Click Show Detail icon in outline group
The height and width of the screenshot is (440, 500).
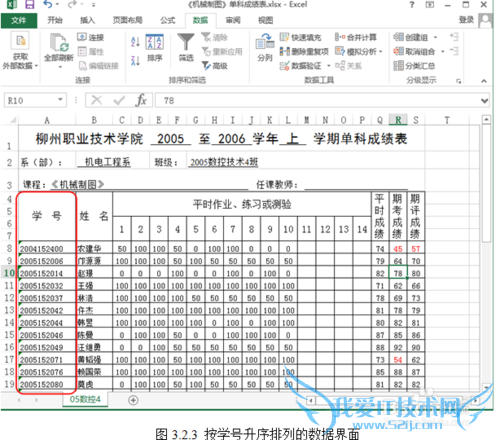[x=454, y=37]
